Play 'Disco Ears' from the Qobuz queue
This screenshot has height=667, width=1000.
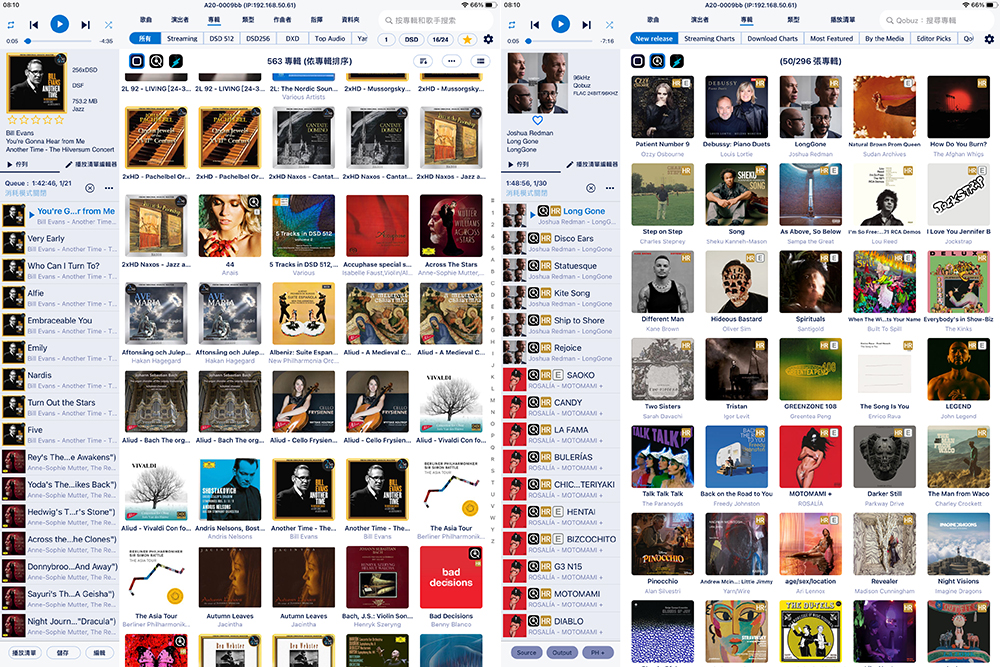click(x=561, y=243)
